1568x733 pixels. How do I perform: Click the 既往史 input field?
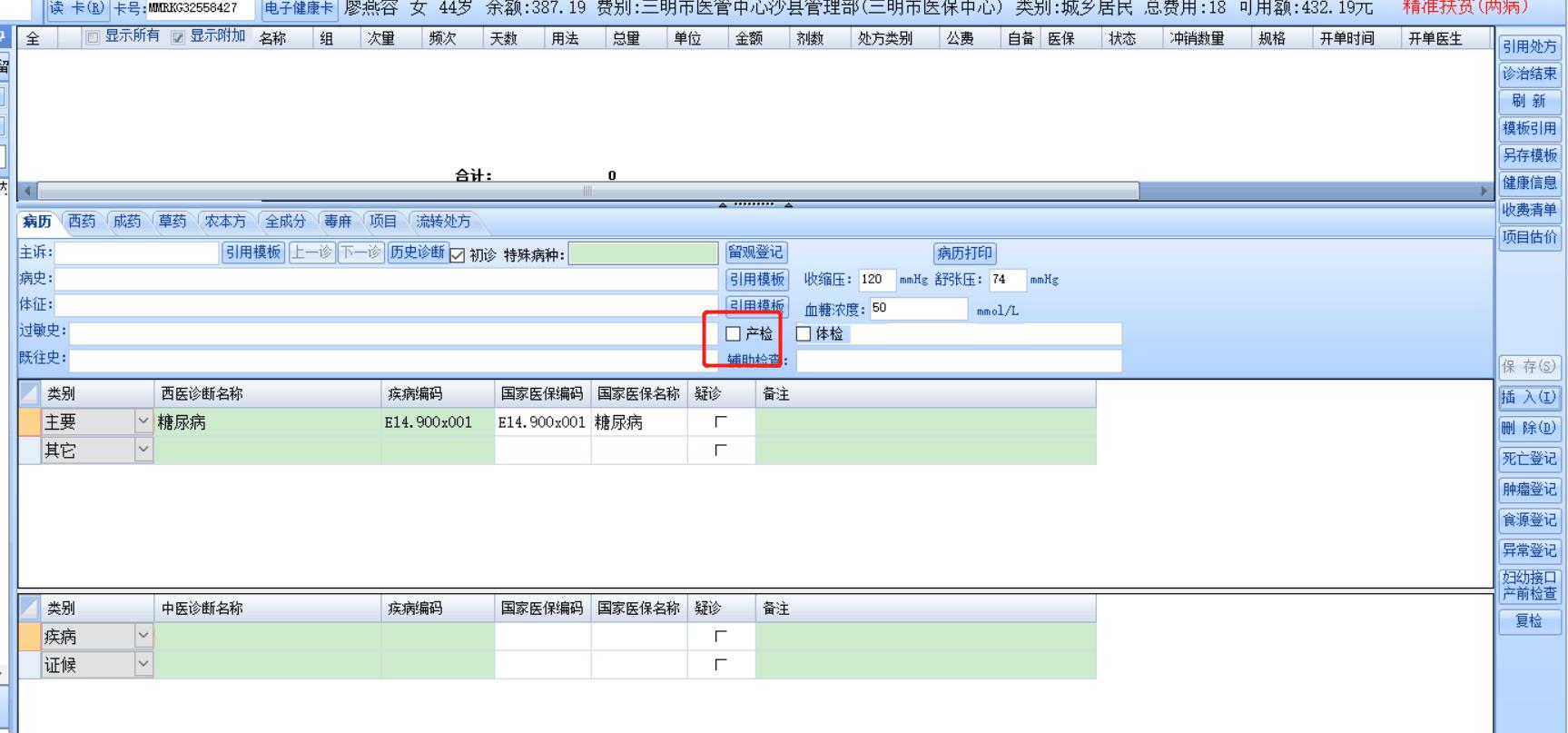pos(394,360)
